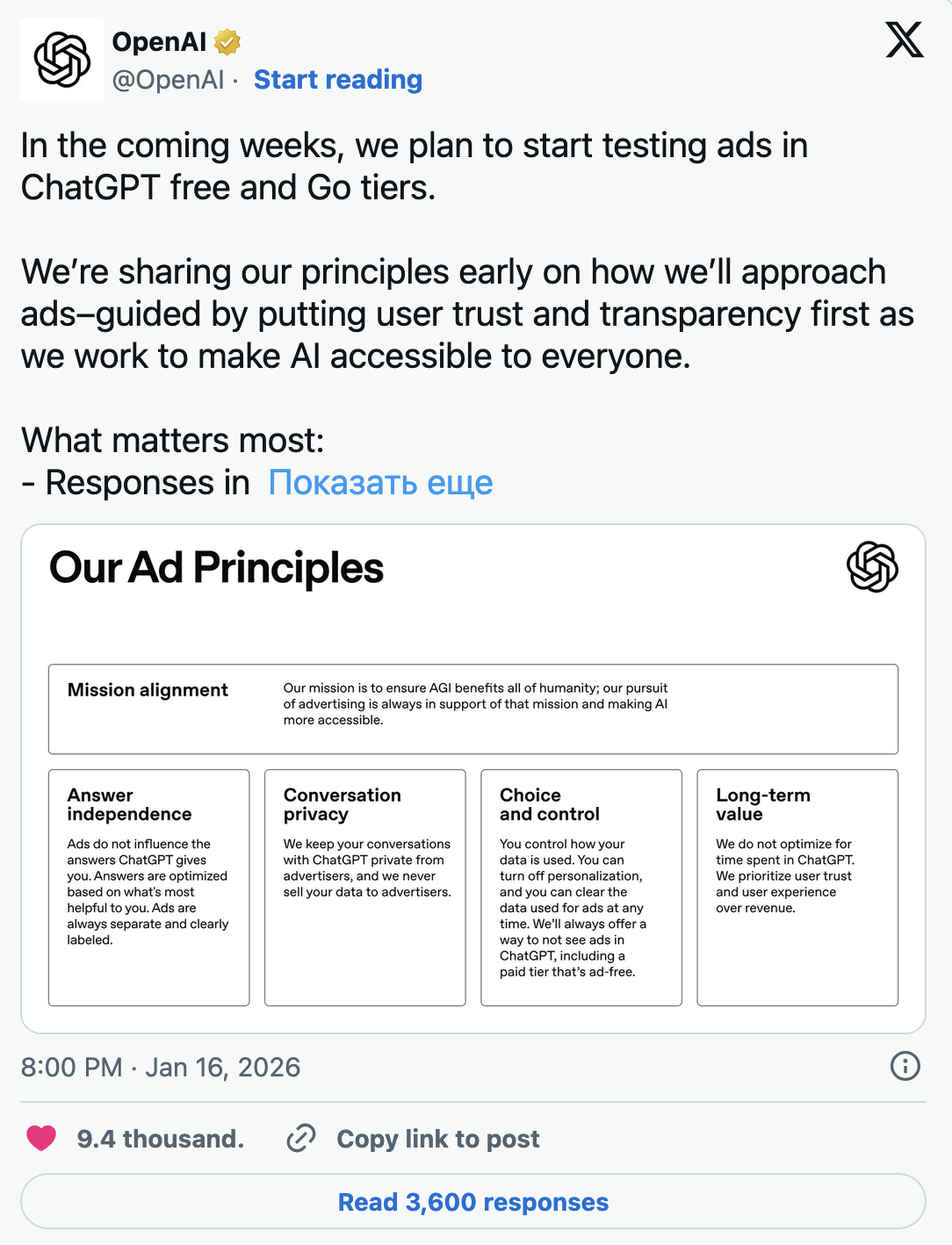This screenshot has height=1245, width=952.
Task: Click the 9.4 thousand likes count
Action: (160, 1139)
